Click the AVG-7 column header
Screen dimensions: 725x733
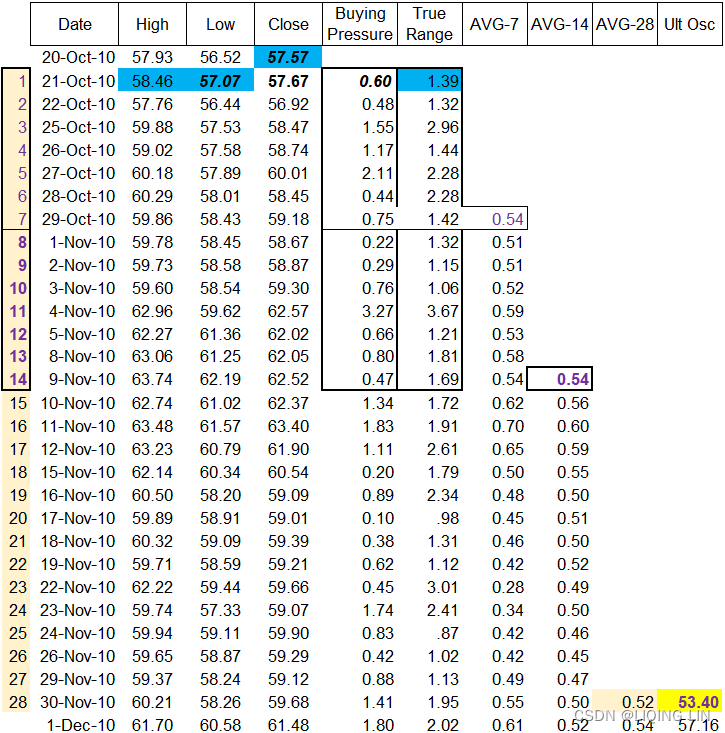[495, 24]
